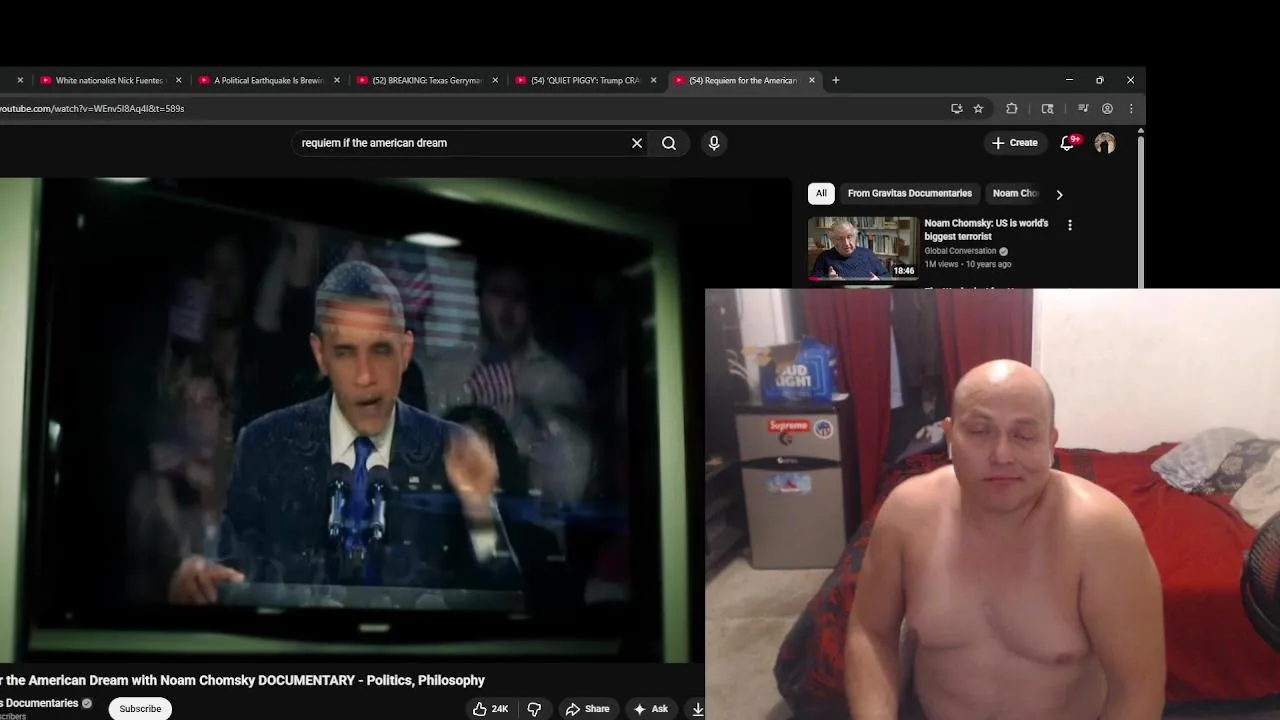Click the YouTube search magnifier button
Viewport: 1280px width, 720px height.
point(669,143)
